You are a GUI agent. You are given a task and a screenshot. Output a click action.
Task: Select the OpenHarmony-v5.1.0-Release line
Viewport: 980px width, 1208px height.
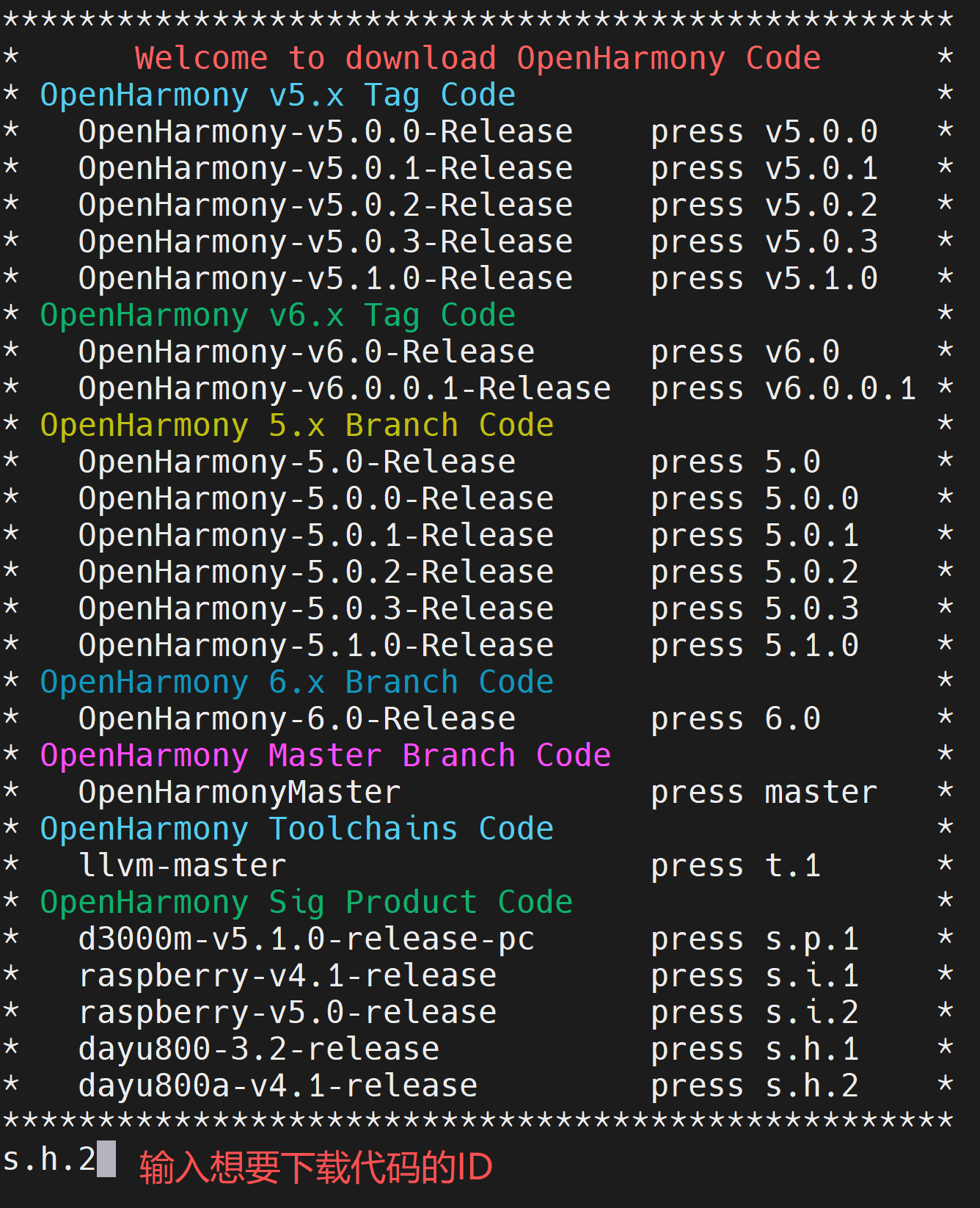pyautogui.click(x=325, y=279)
